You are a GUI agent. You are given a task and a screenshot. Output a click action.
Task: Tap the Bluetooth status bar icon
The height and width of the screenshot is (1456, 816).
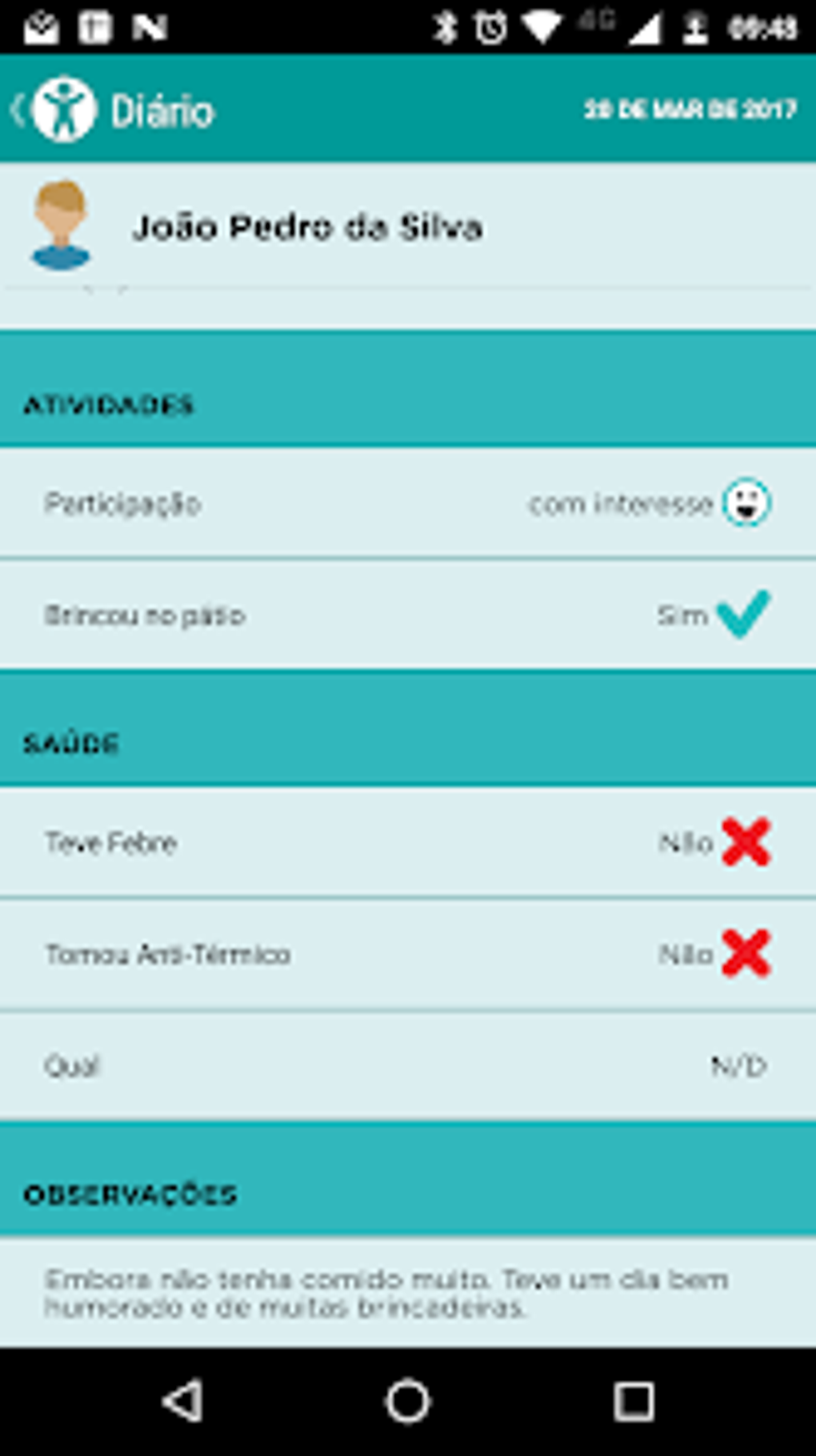coord(445,28)
